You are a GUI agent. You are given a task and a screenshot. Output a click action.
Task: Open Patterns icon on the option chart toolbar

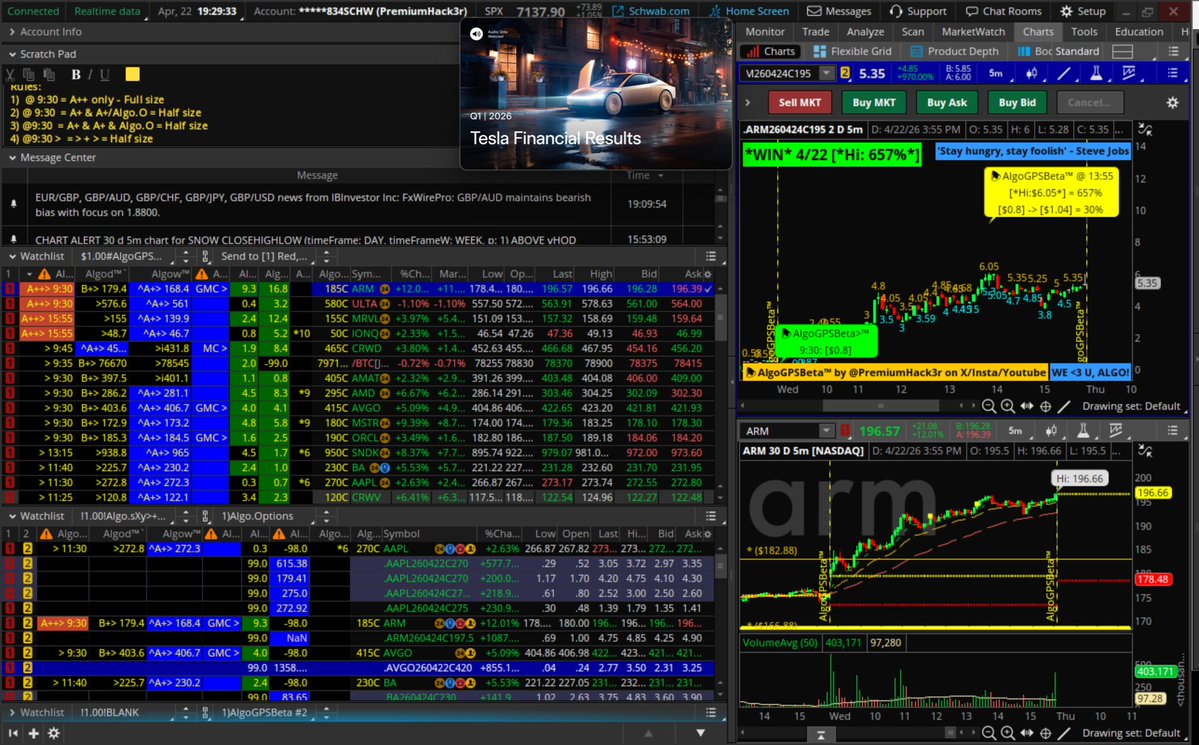1129,73
